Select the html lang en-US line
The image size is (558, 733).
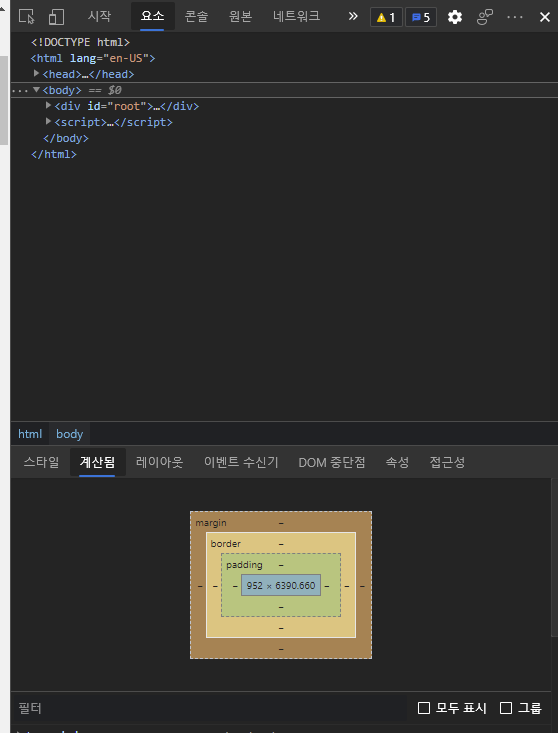93,58
